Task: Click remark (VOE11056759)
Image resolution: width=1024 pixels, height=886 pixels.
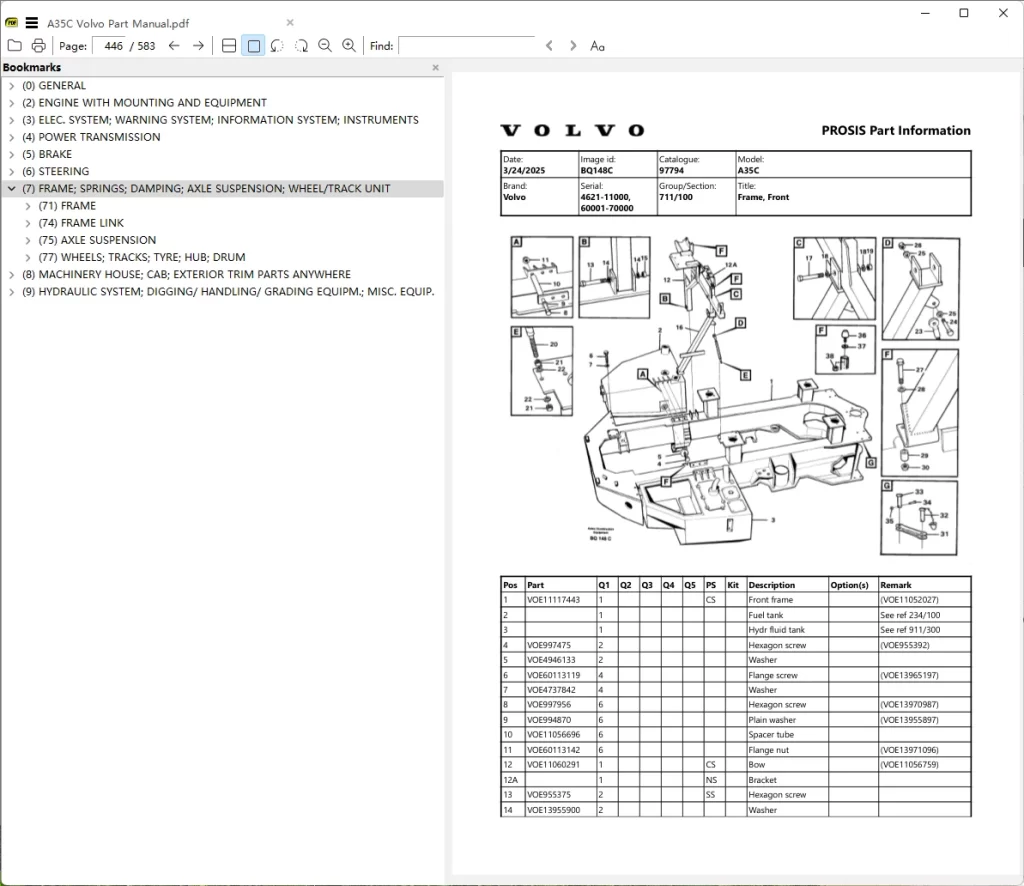Action: (909, 765)
